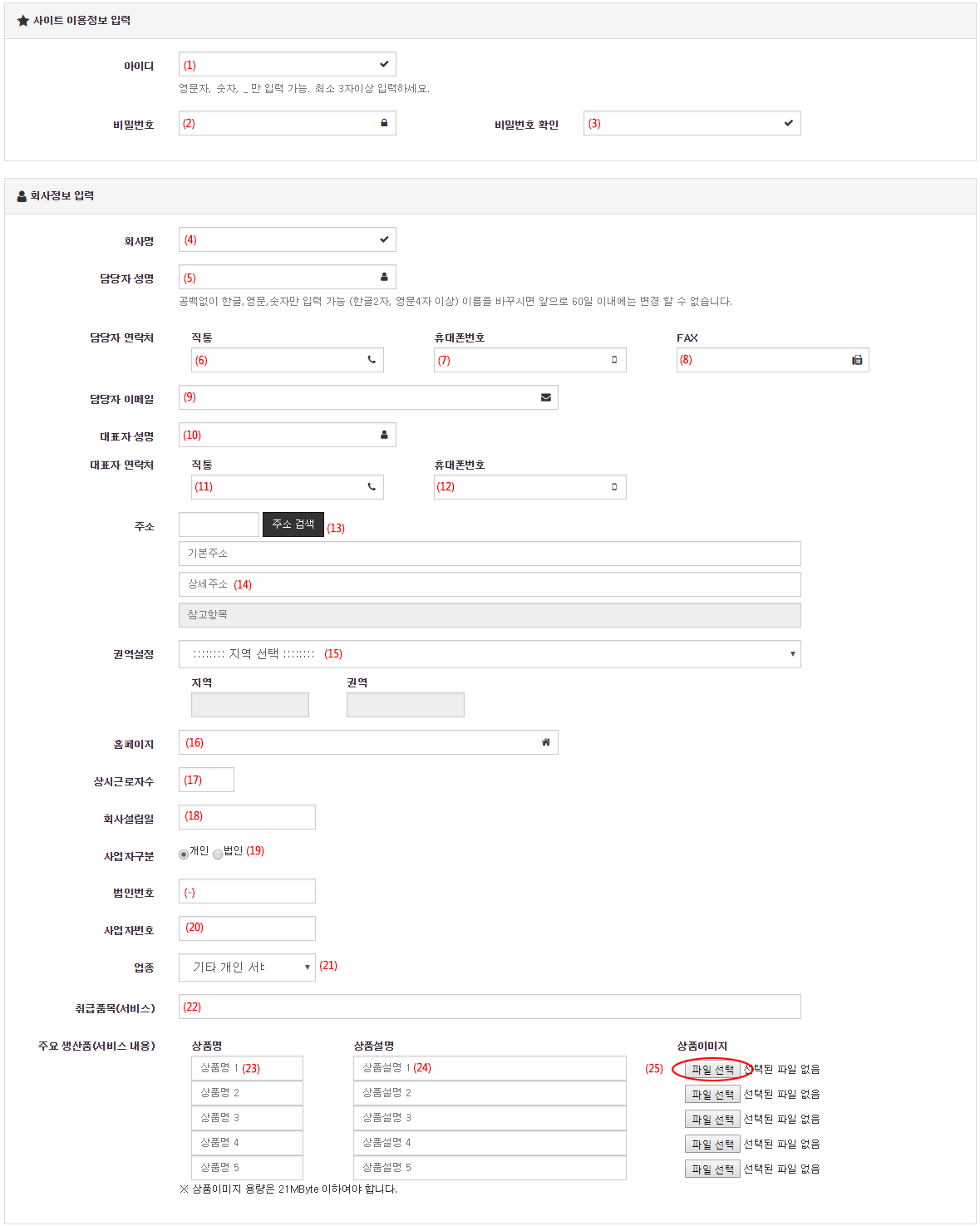Expand the 업종 dropdown list

[x=247, y=968]
